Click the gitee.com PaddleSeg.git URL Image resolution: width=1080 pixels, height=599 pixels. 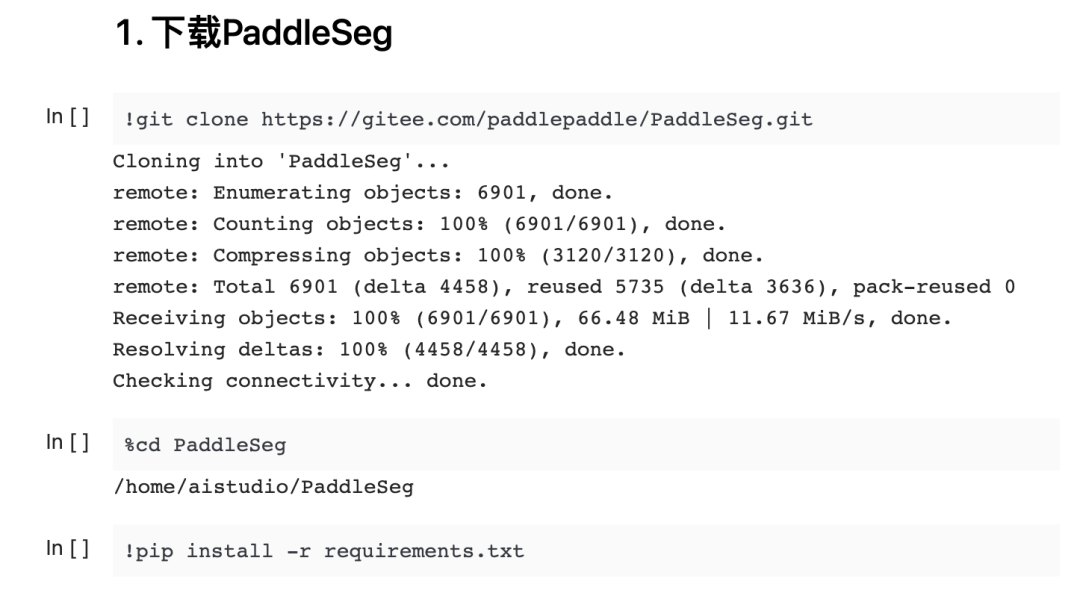(x=537, y=120)
